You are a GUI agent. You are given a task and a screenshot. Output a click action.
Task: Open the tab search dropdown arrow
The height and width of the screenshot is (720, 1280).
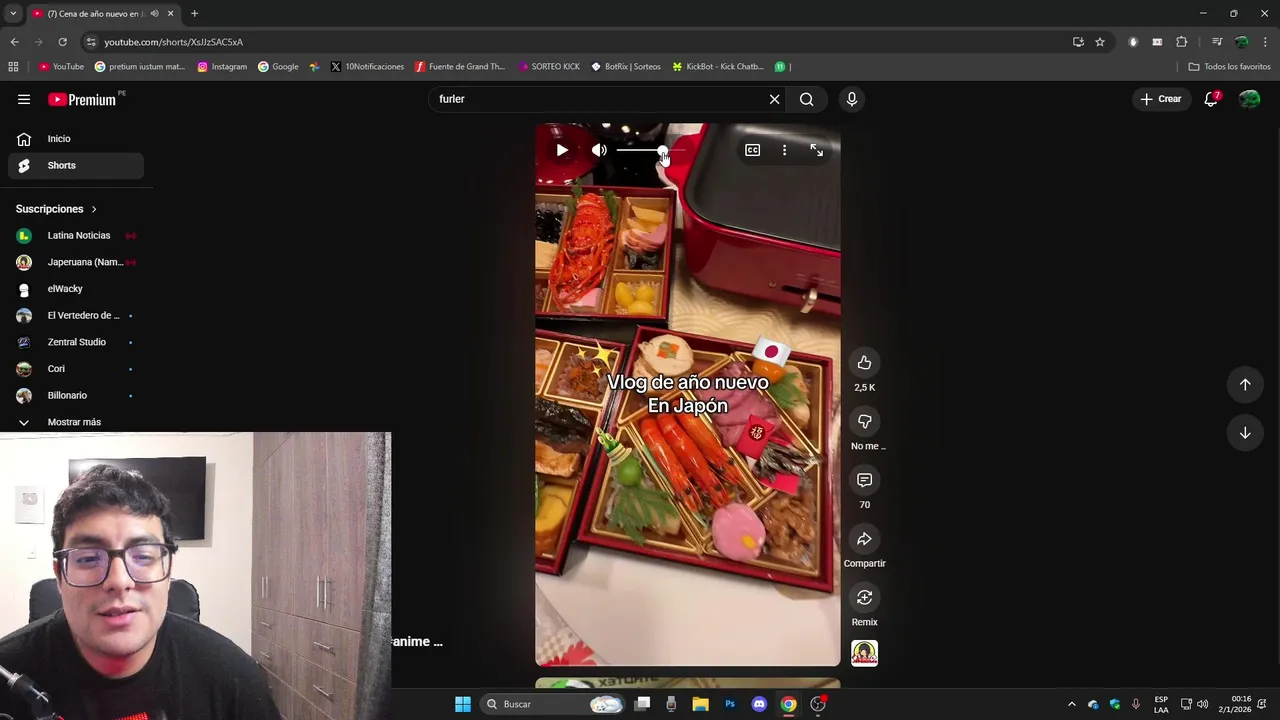13,14
